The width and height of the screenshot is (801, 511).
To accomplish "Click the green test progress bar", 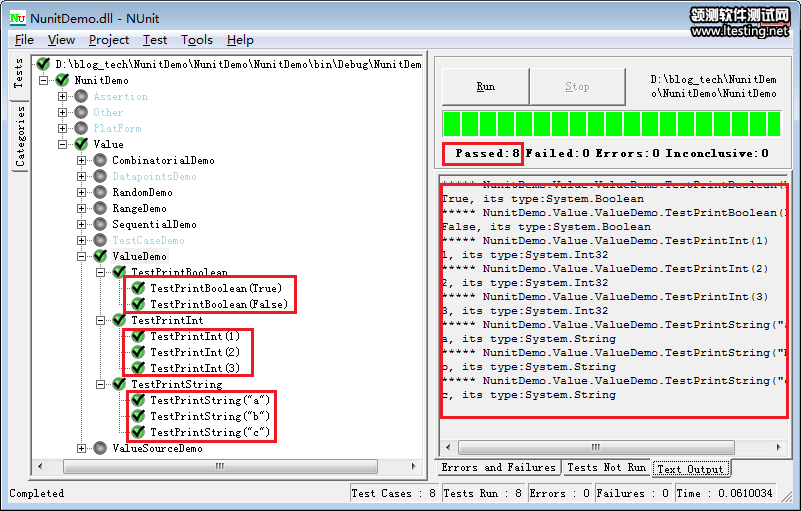I will click(612, 124).
